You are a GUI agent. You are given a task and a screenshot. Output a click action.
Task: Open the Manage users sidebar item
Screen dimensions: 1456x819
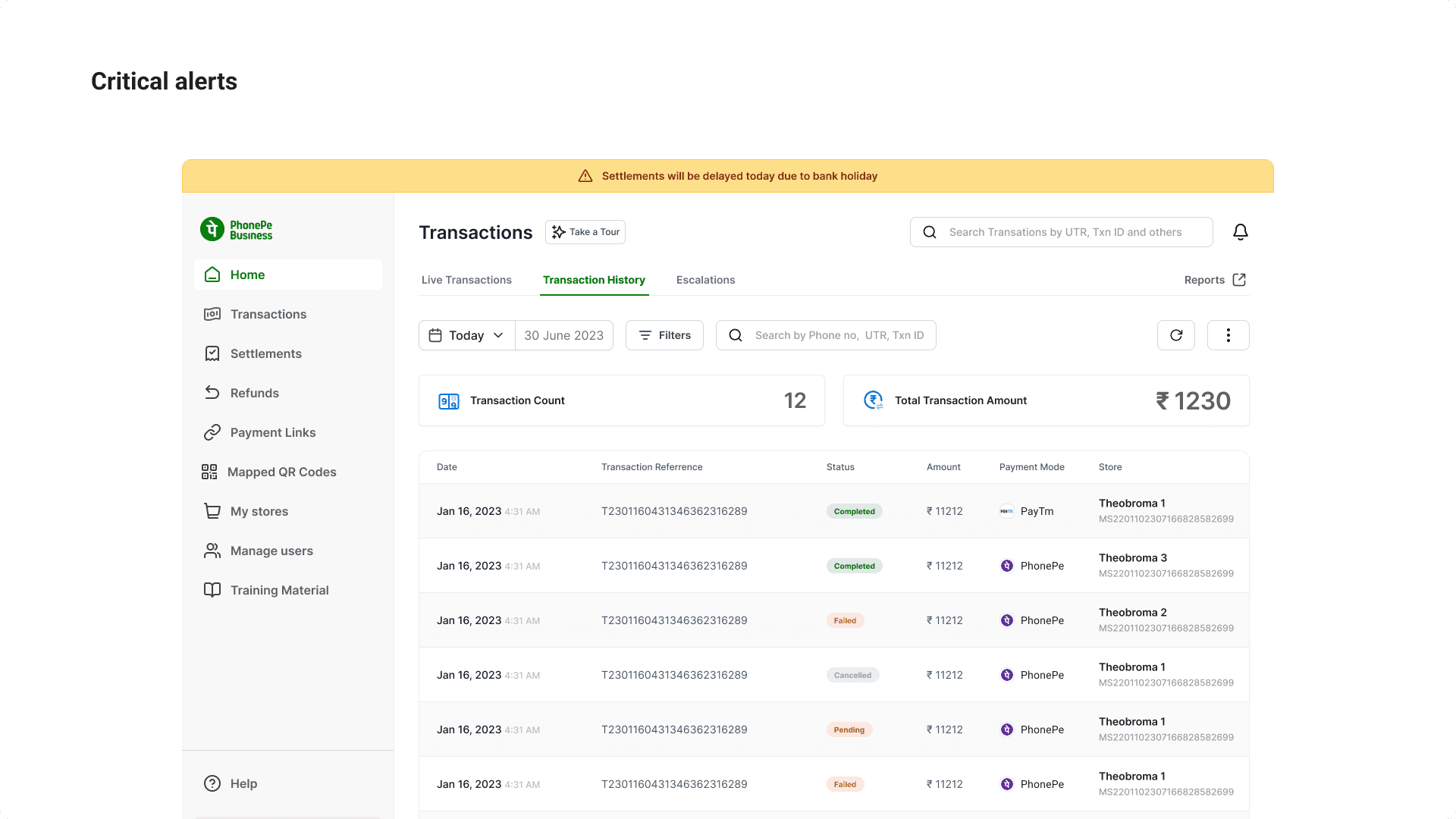[271, 551]
